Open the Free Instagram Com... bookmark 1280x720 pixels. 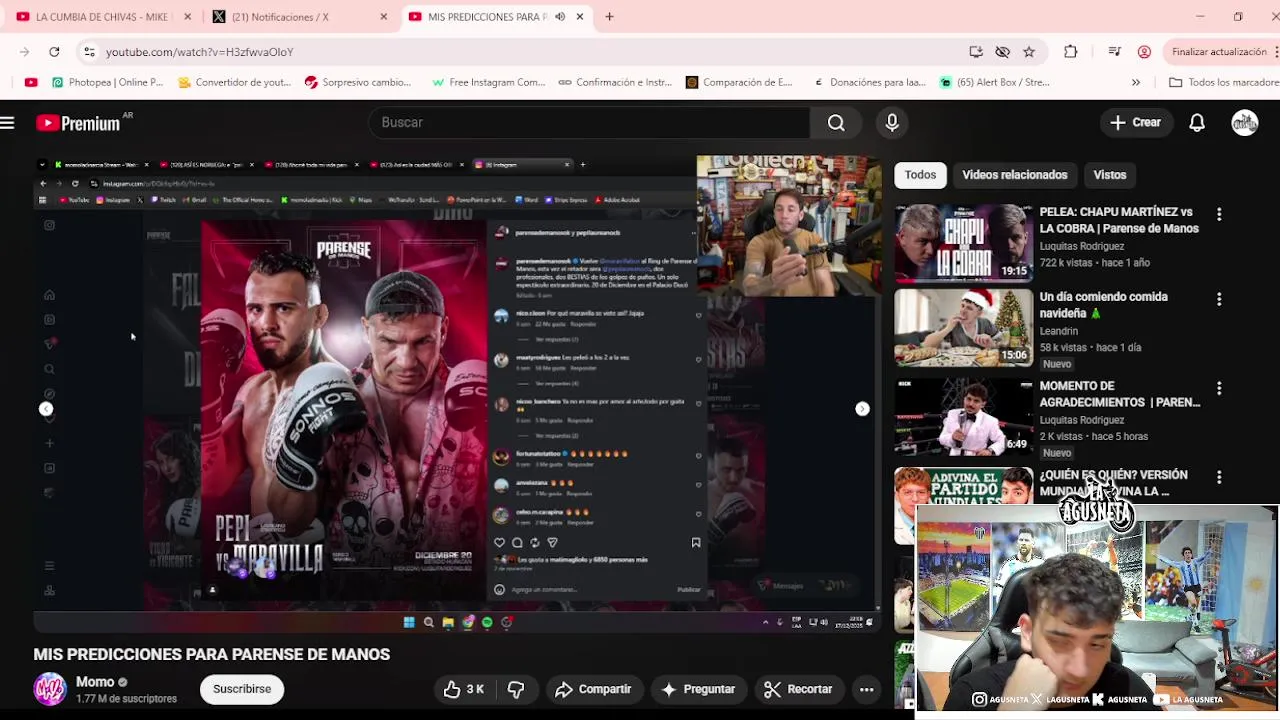489,83
